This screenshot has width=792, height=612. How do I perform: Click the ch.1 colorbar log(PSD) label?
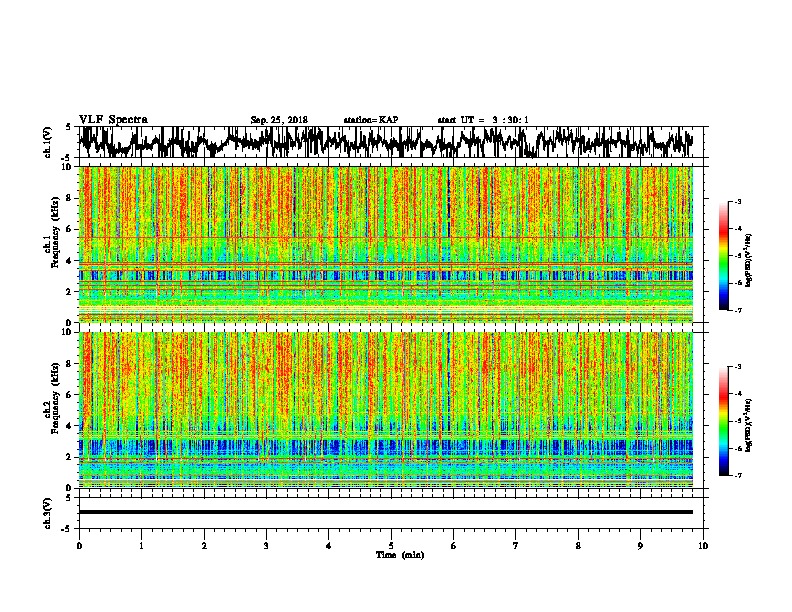tap(749, 261)
